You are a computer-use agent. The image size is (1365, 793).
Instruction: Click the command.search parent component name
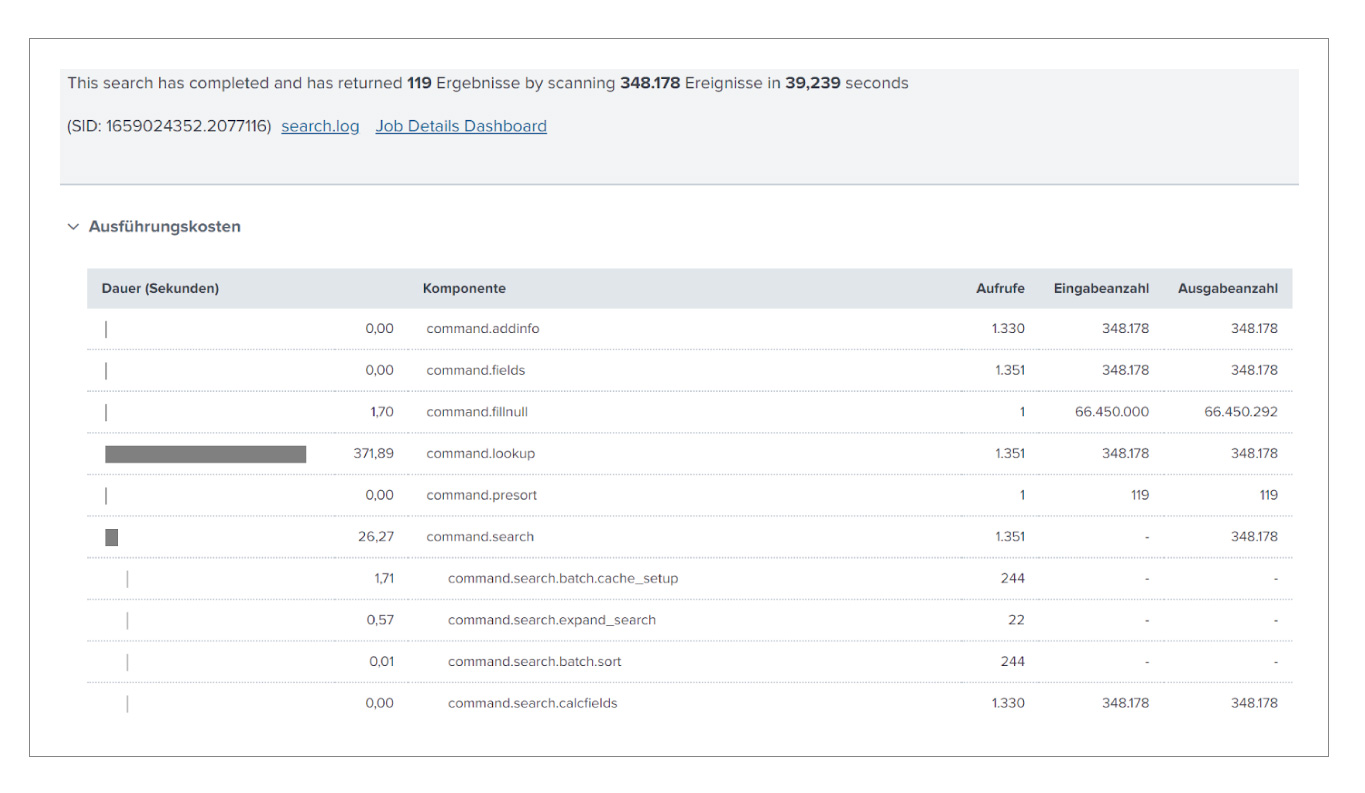tap(480, 537)
